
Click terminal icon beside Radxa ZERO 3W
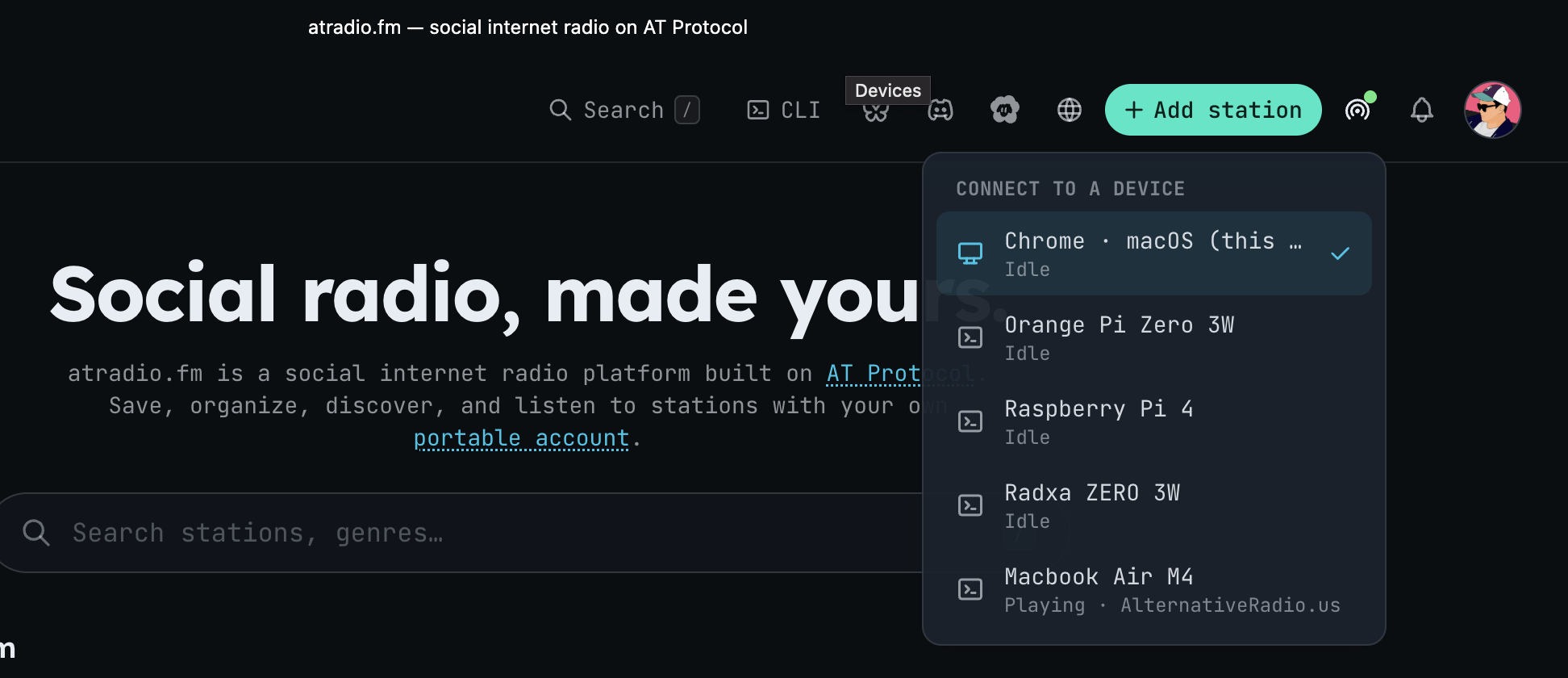point(970,505)
